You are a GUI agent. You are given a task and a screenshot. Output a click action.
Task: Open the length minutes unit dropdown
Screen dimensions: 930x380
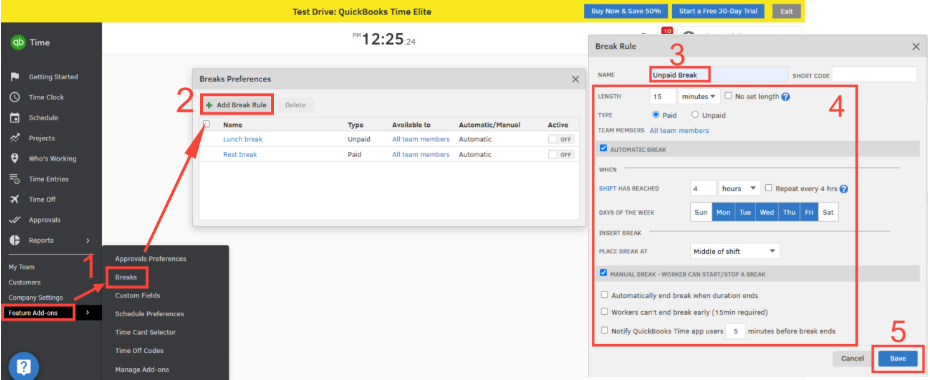point(699,96)
